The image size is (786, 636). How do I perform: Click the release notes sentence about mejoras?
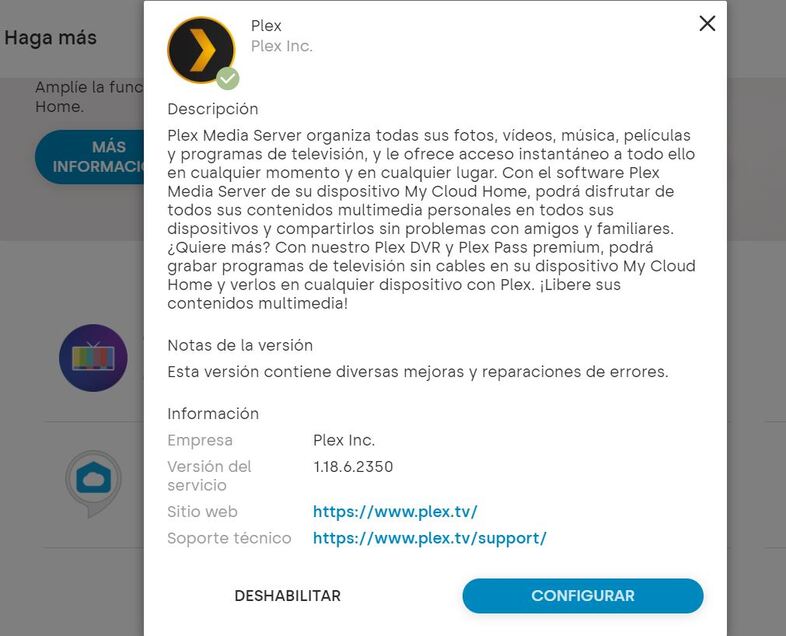[x=418, y=372]
